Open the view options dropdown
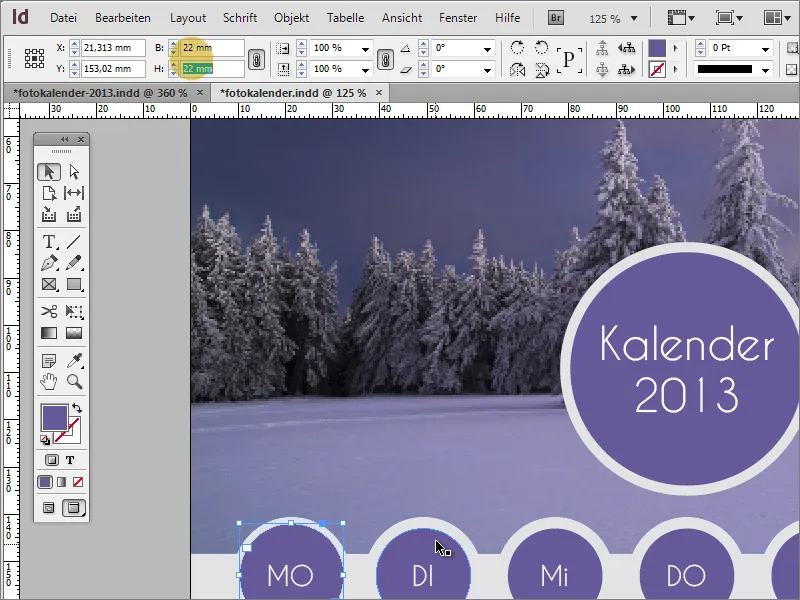Viewport: 800px width, 600px height. point(681,18)
